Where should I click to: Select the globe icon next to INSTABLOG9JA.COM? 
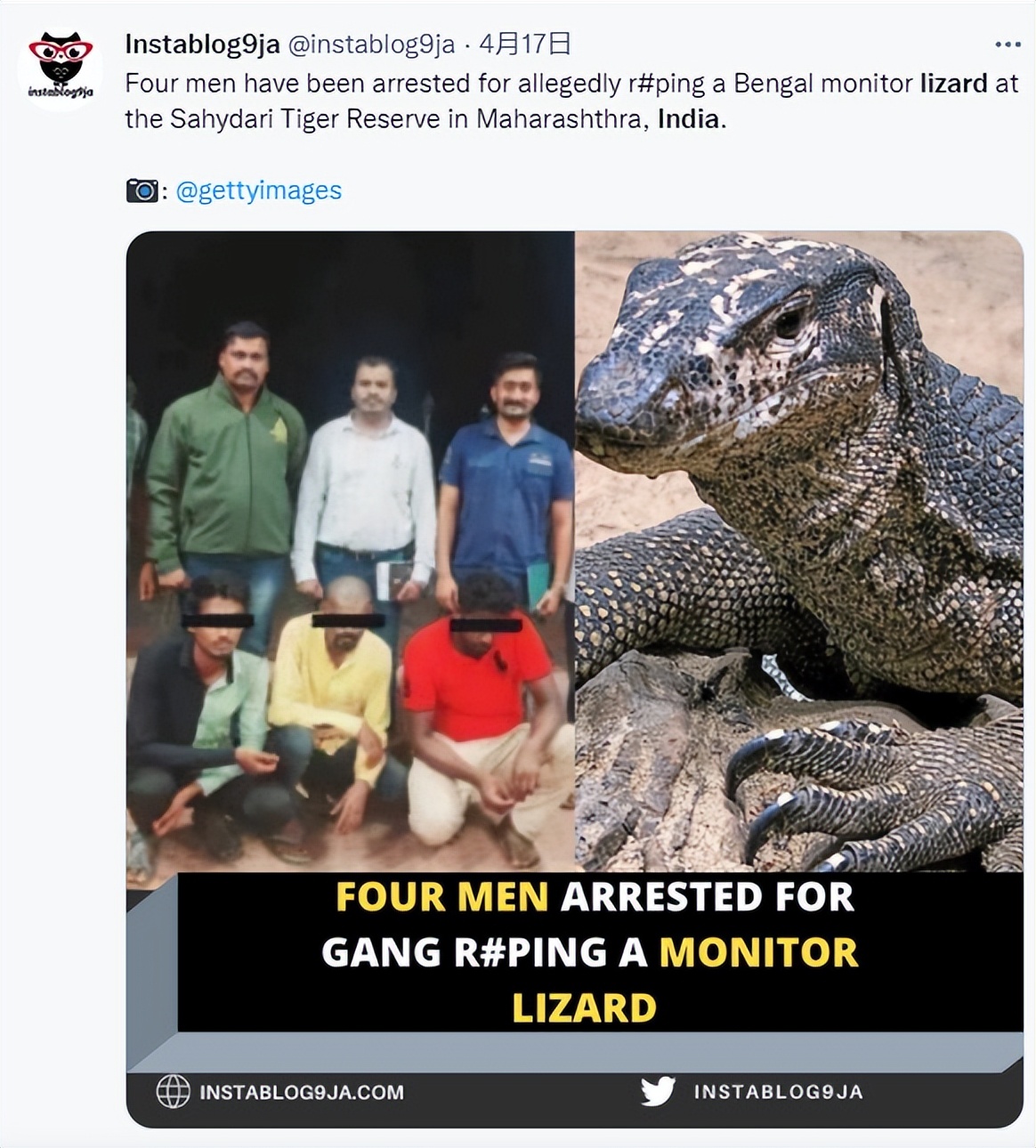(174, 1089)
